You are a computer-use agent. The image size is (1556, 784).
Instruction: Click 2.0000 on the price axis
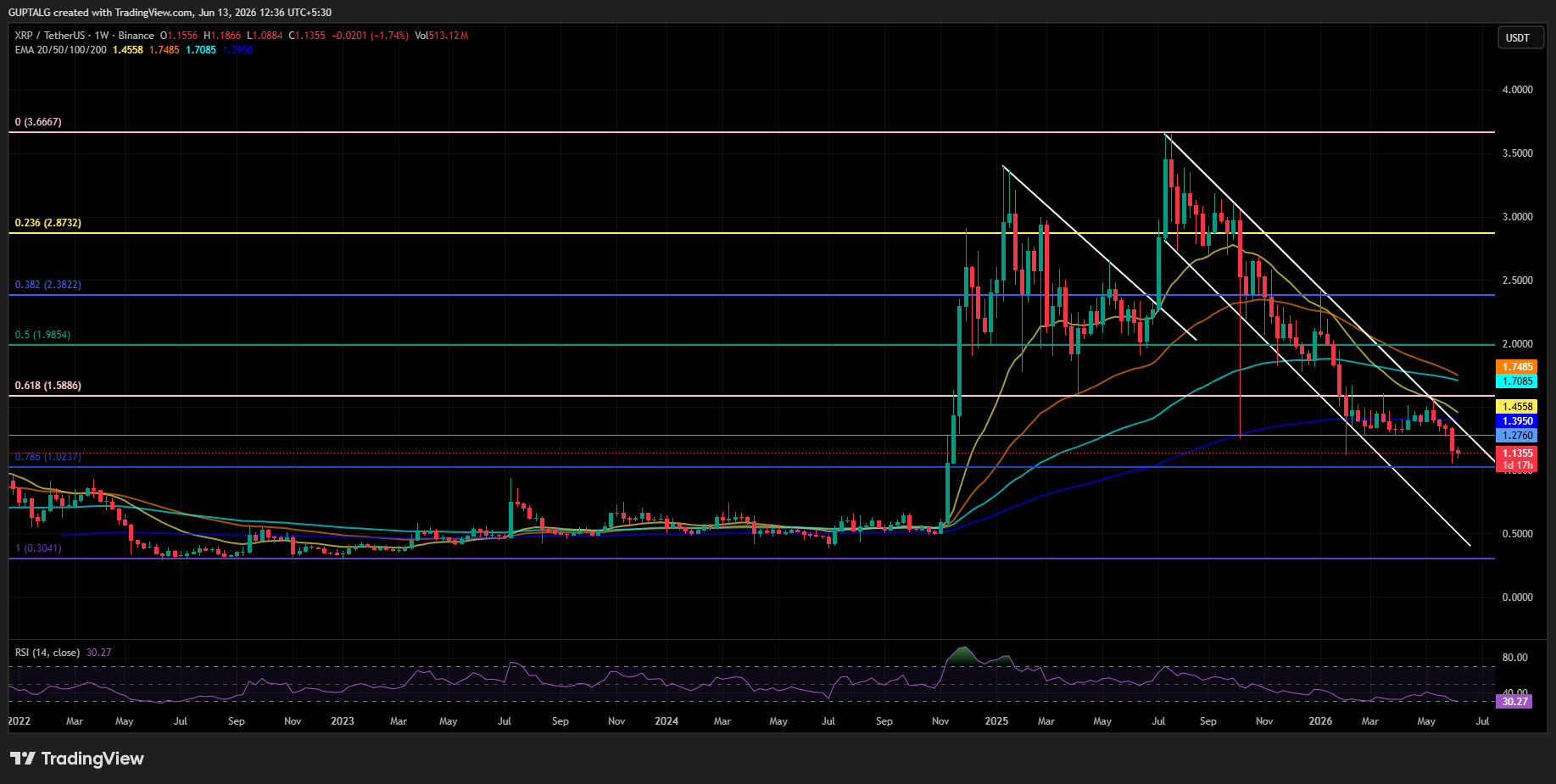1517,344
